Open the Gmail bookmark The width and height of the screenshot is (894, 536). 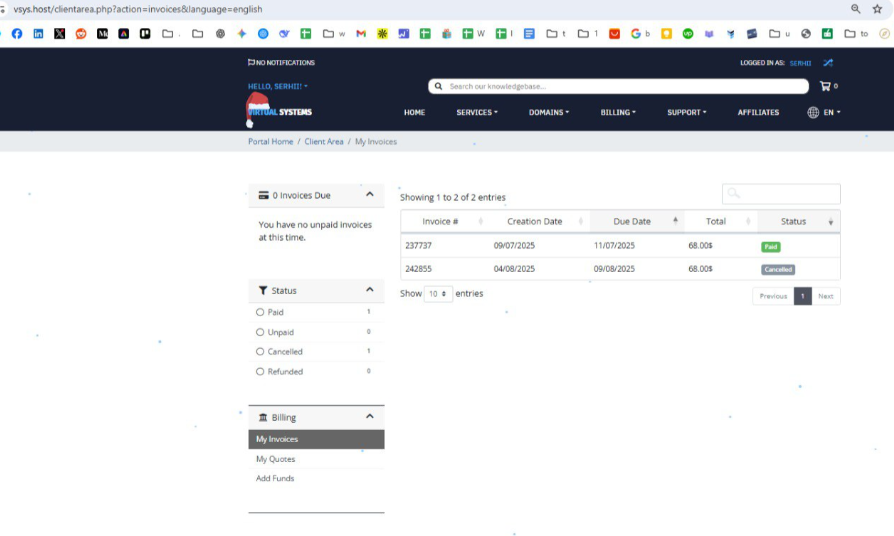pyautogui.click(x=361, y=34)
